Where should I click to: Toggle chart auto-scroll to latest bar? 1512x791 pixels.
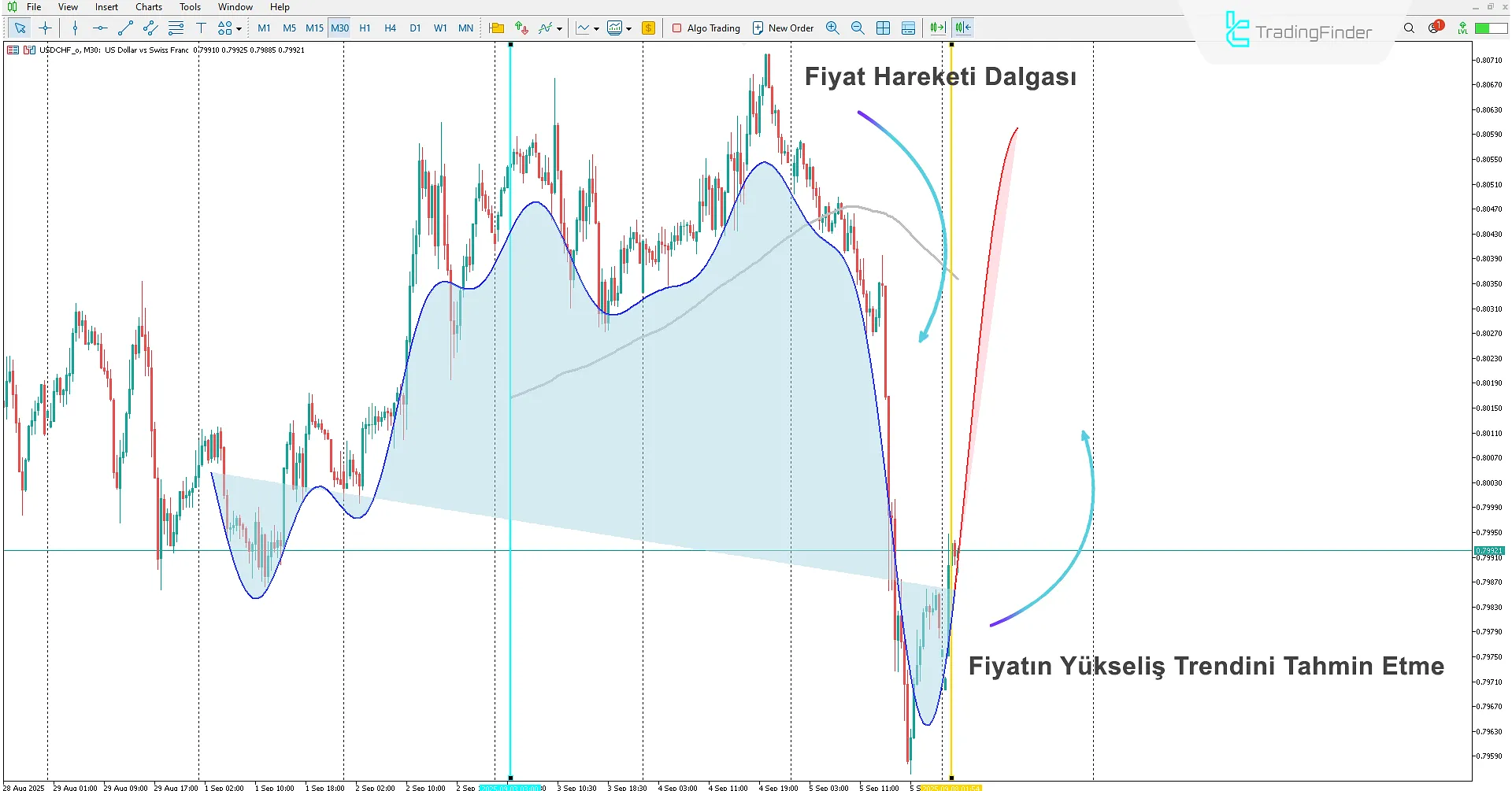936,28
